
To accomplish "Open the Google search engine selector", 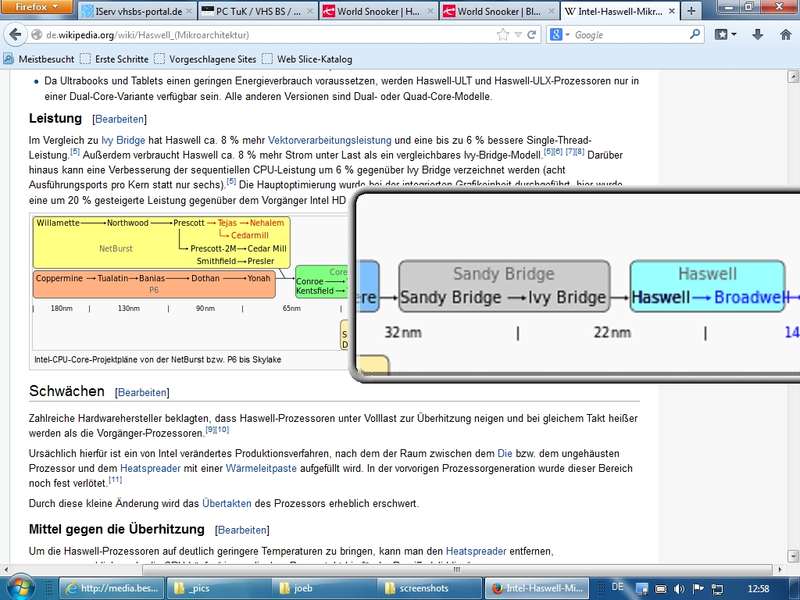I will pos(559,35).
